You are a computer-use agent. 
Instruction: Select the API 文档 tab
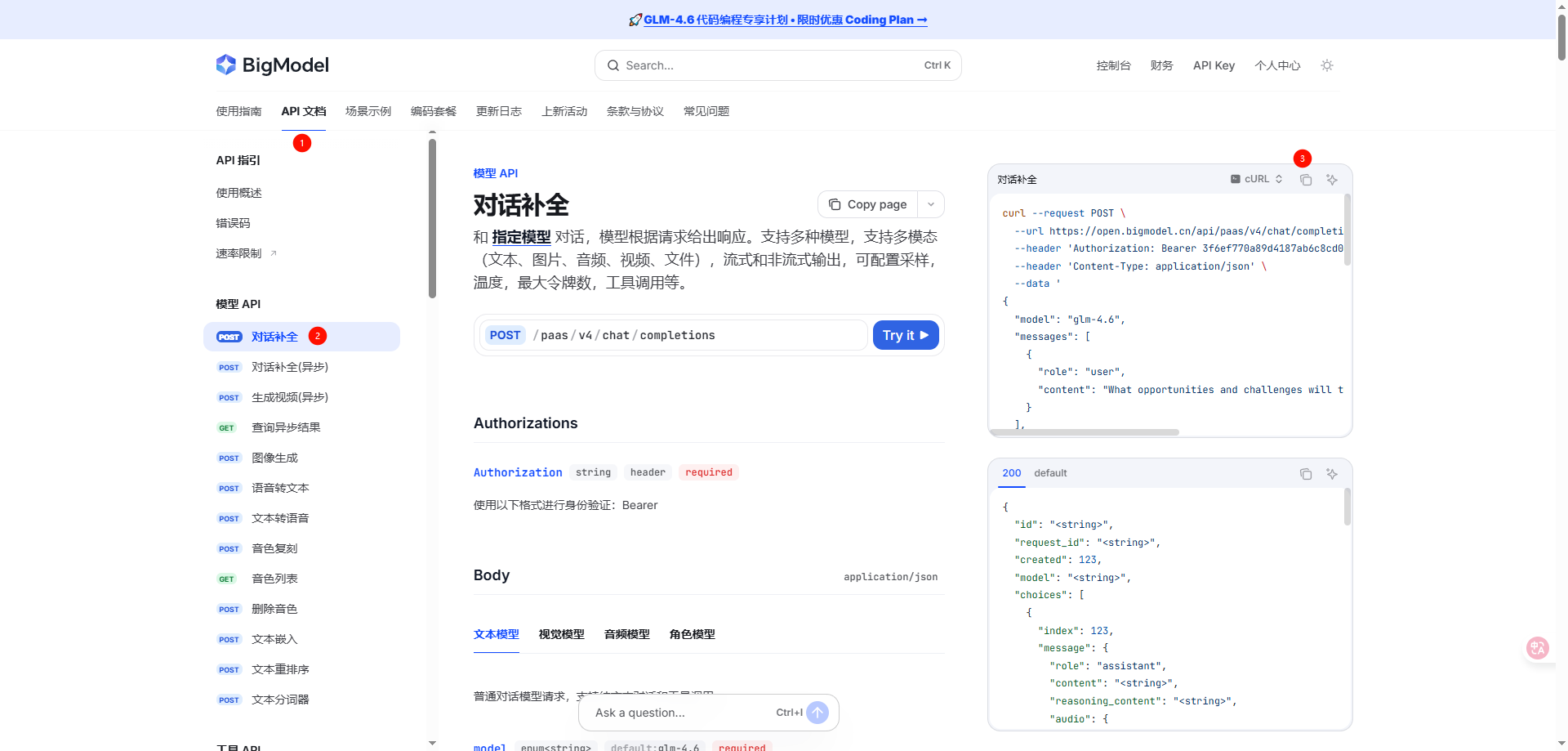304,111
